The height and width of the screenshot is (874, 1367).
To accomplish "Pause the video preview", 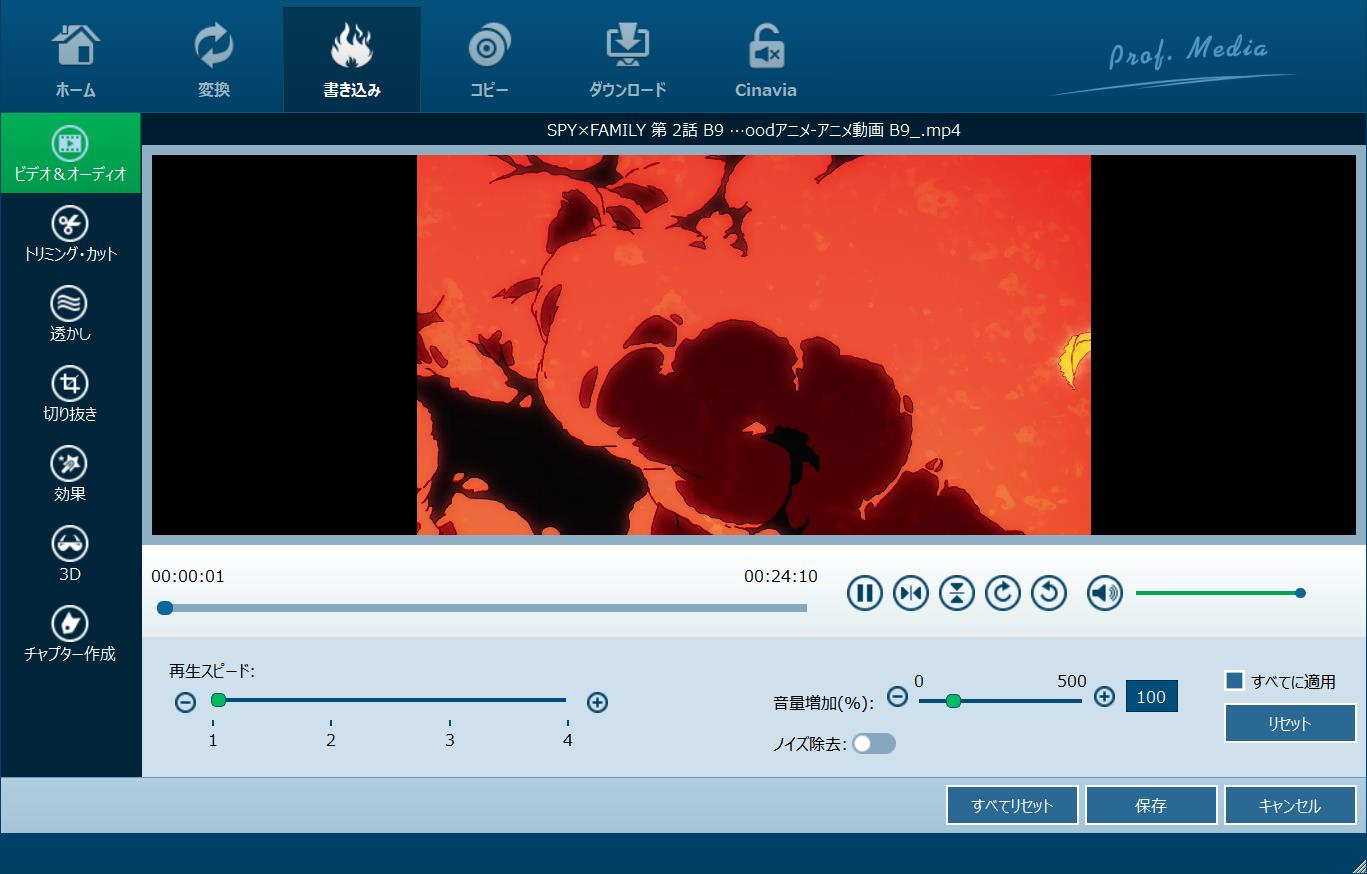I will 865,593.
